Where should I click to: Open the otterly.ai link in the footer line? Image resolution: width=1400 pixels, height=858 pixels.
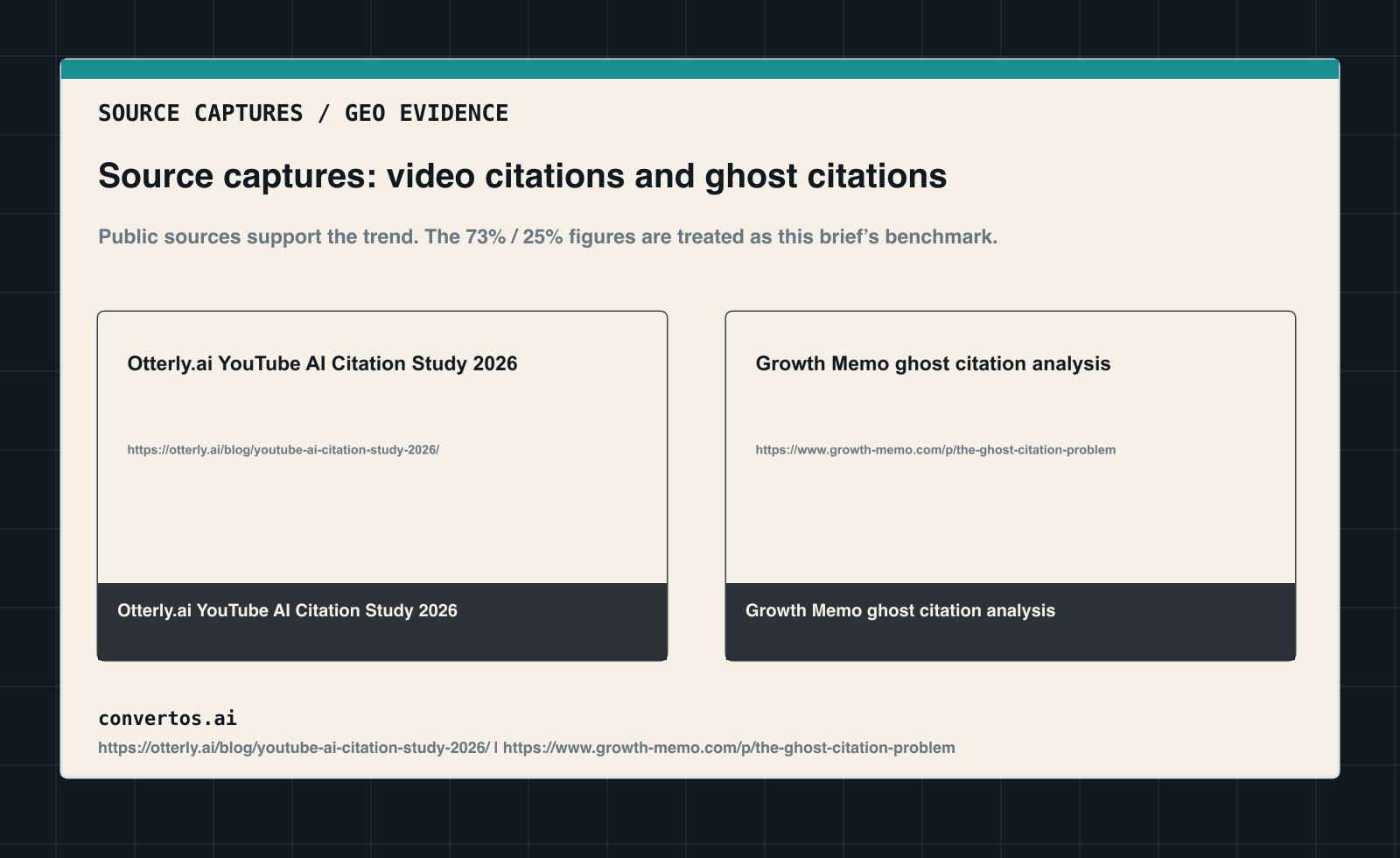(294, 748)
